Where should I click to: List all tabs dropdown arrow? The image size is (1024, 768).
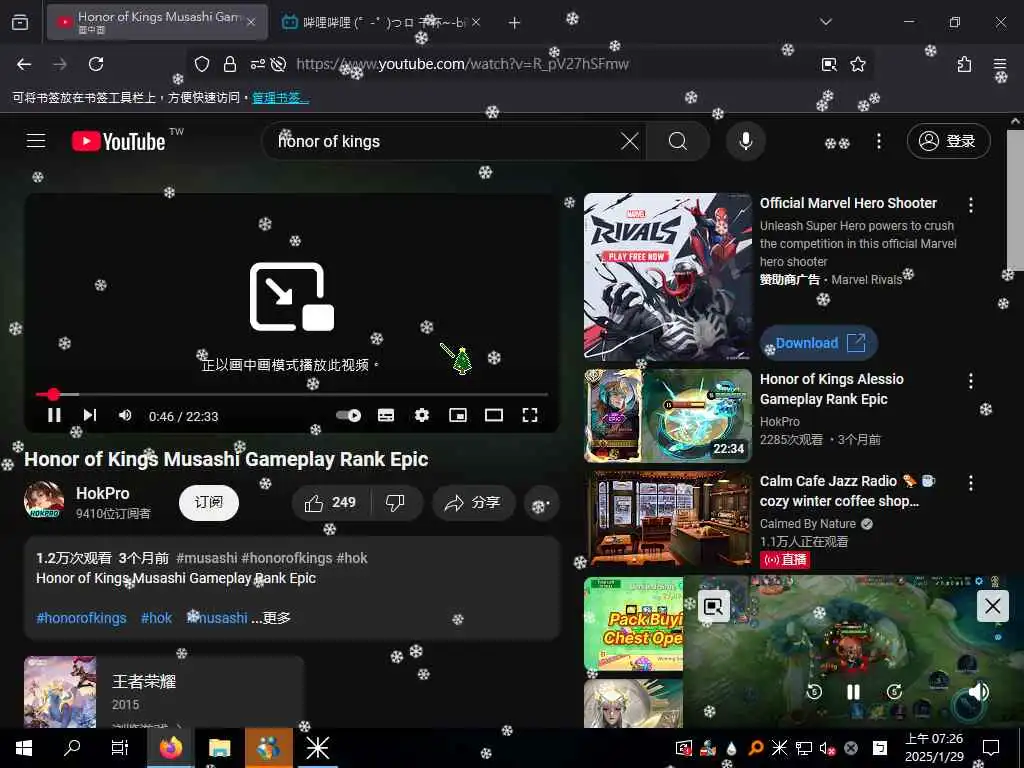825,22
